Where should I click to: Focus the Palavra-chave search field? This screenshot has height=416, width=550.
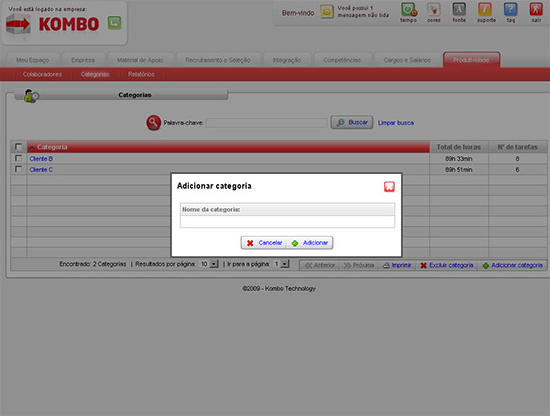click(267, 123)
